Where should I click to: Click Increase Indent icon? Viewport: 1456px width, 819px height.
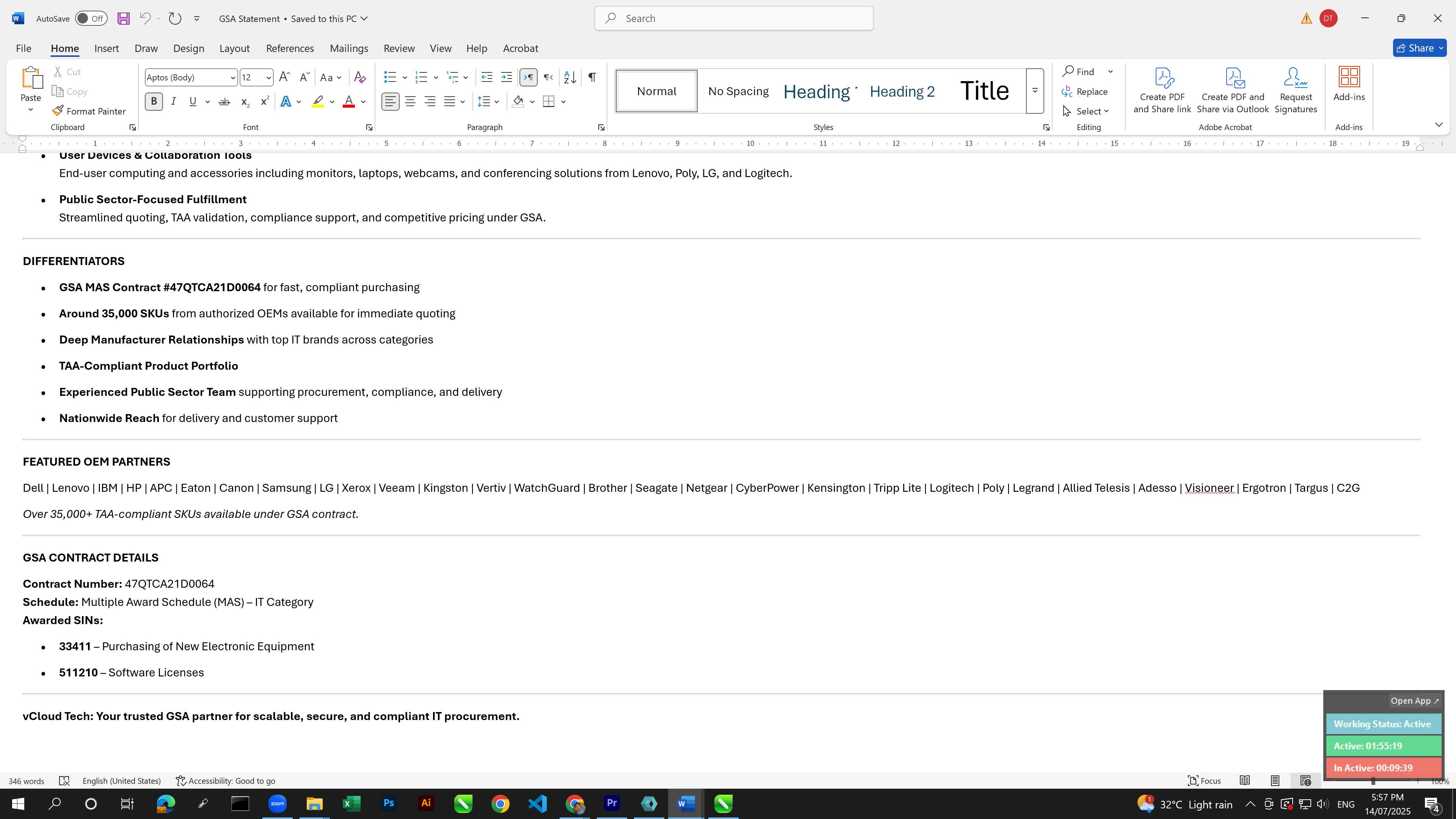[x=507, y=77]
